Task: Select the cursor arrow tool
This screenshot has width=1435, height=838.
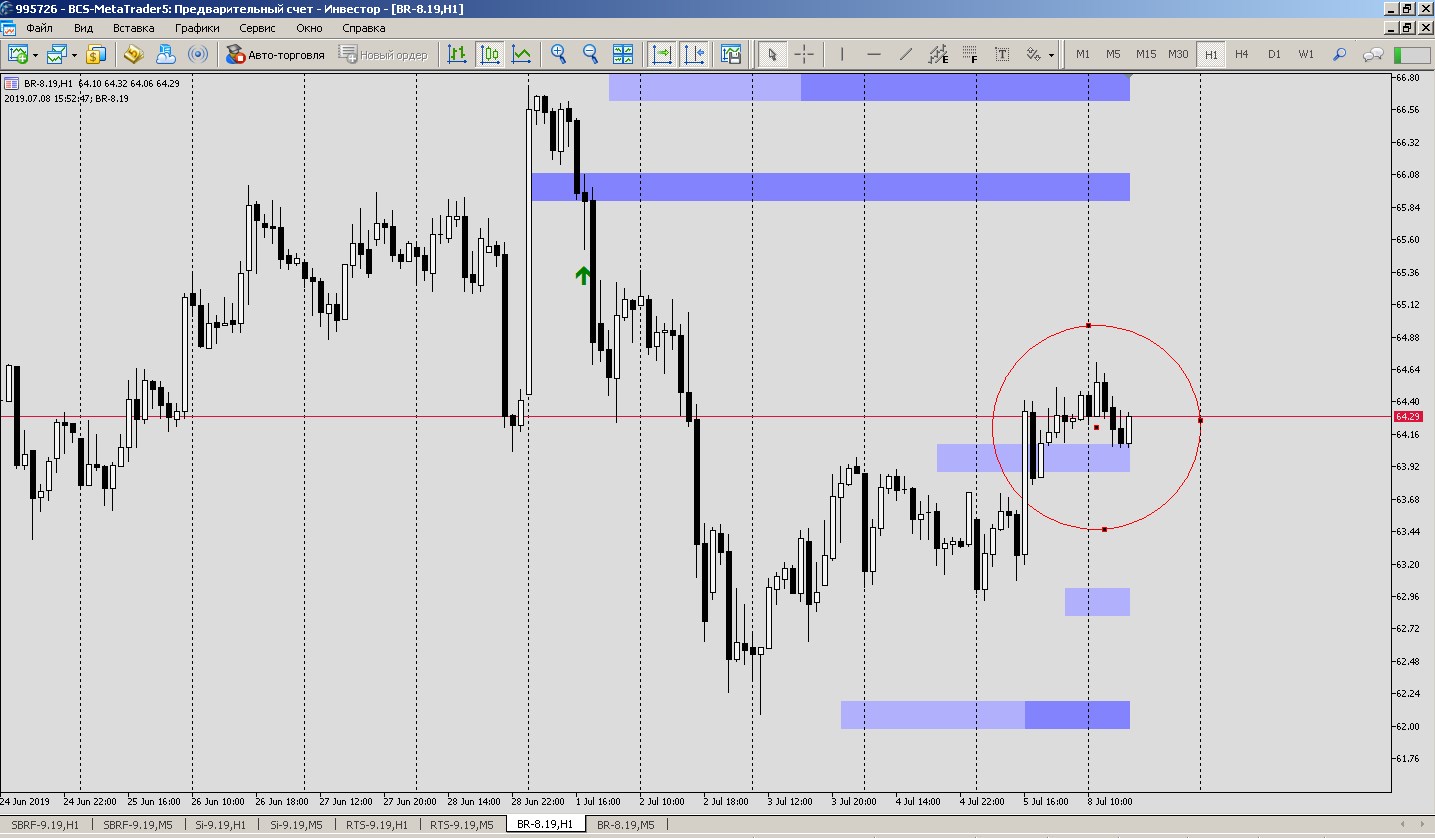Action: click(x=771, y=54)
